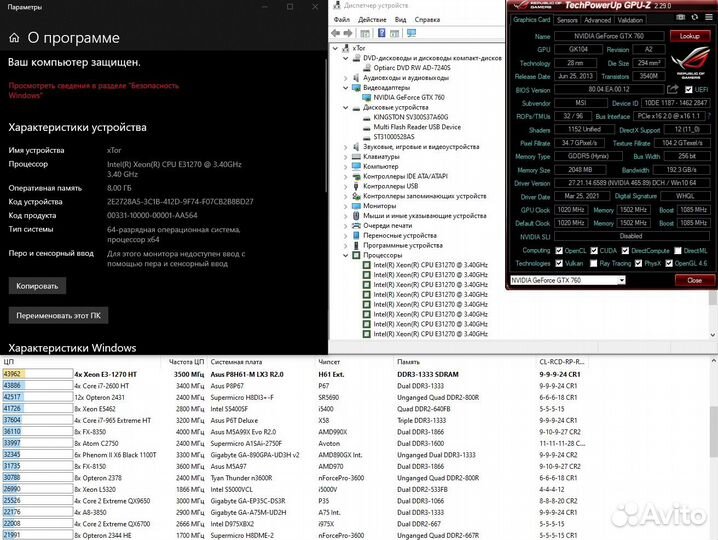Image resolution: width=718 pixels, height=540 pixels.
Task: Open Windows Security details red link
Action: click(x=93, y=90)
